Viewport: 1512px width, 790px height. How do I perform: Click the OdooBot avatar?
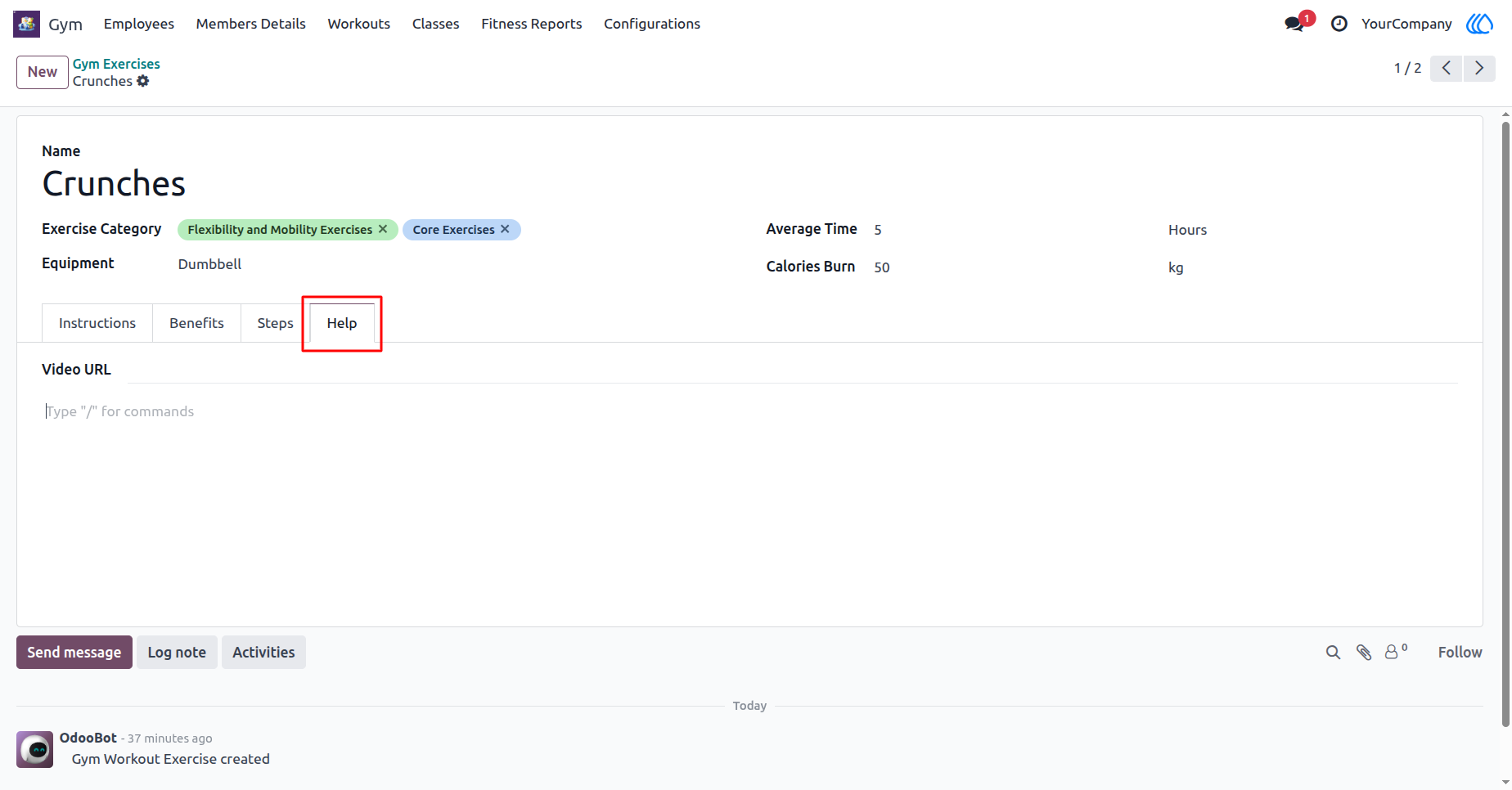(x=35, y=749)
